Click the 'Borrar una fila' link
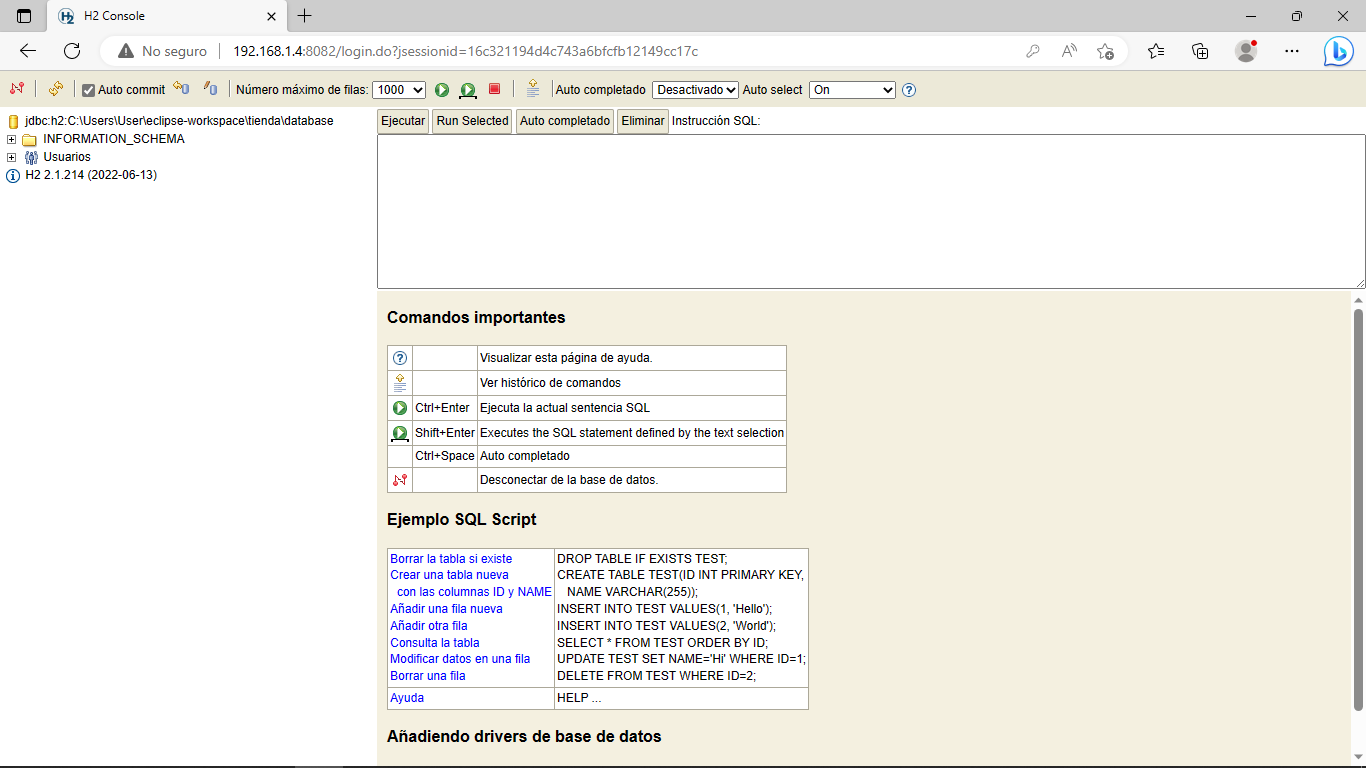 pos(428,676)
